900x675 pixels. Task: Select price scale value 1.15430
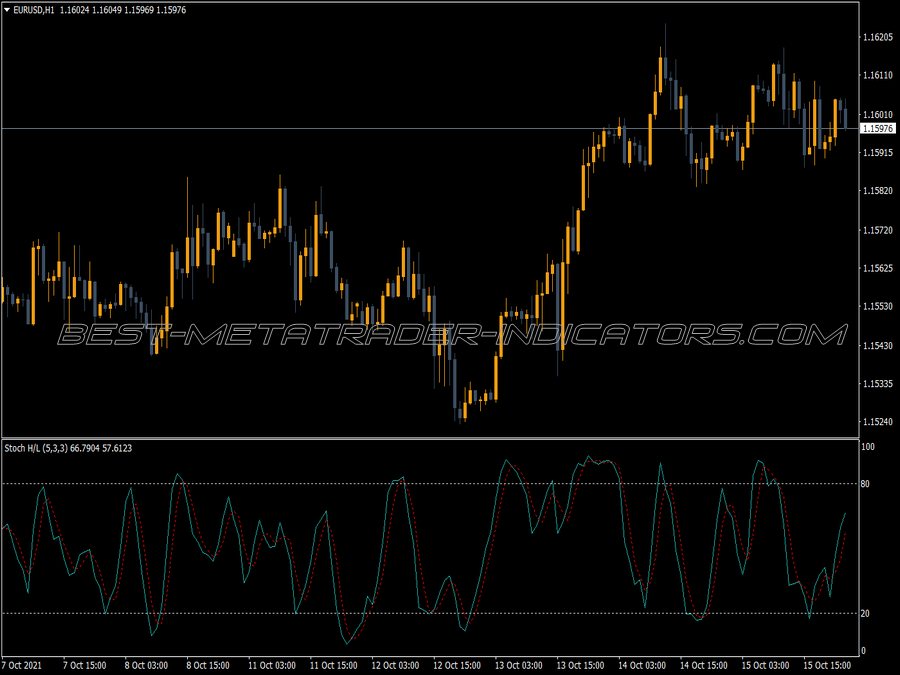pos(878,346)
